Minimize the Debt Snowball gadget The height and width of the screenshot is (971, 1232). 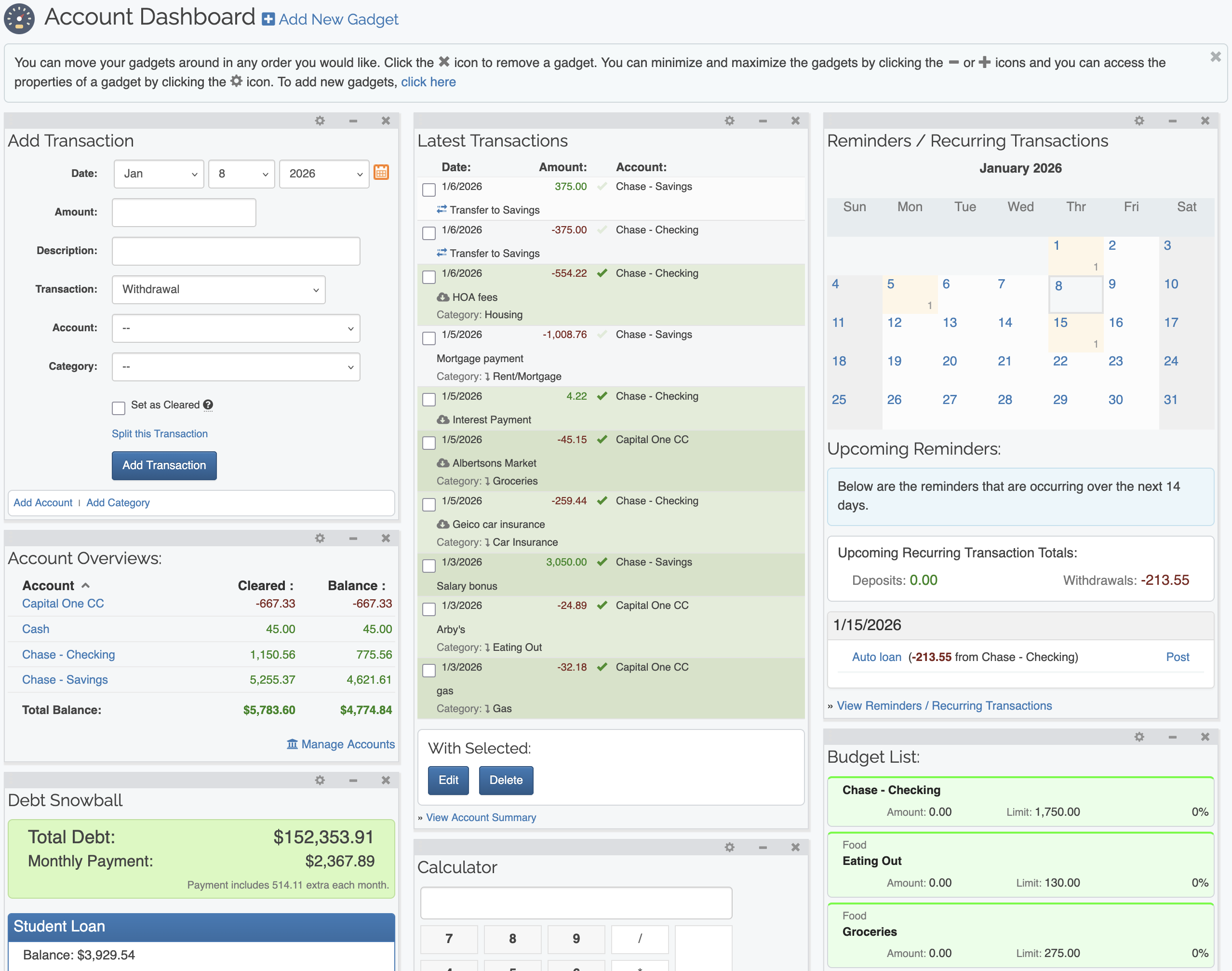[353, 780]
